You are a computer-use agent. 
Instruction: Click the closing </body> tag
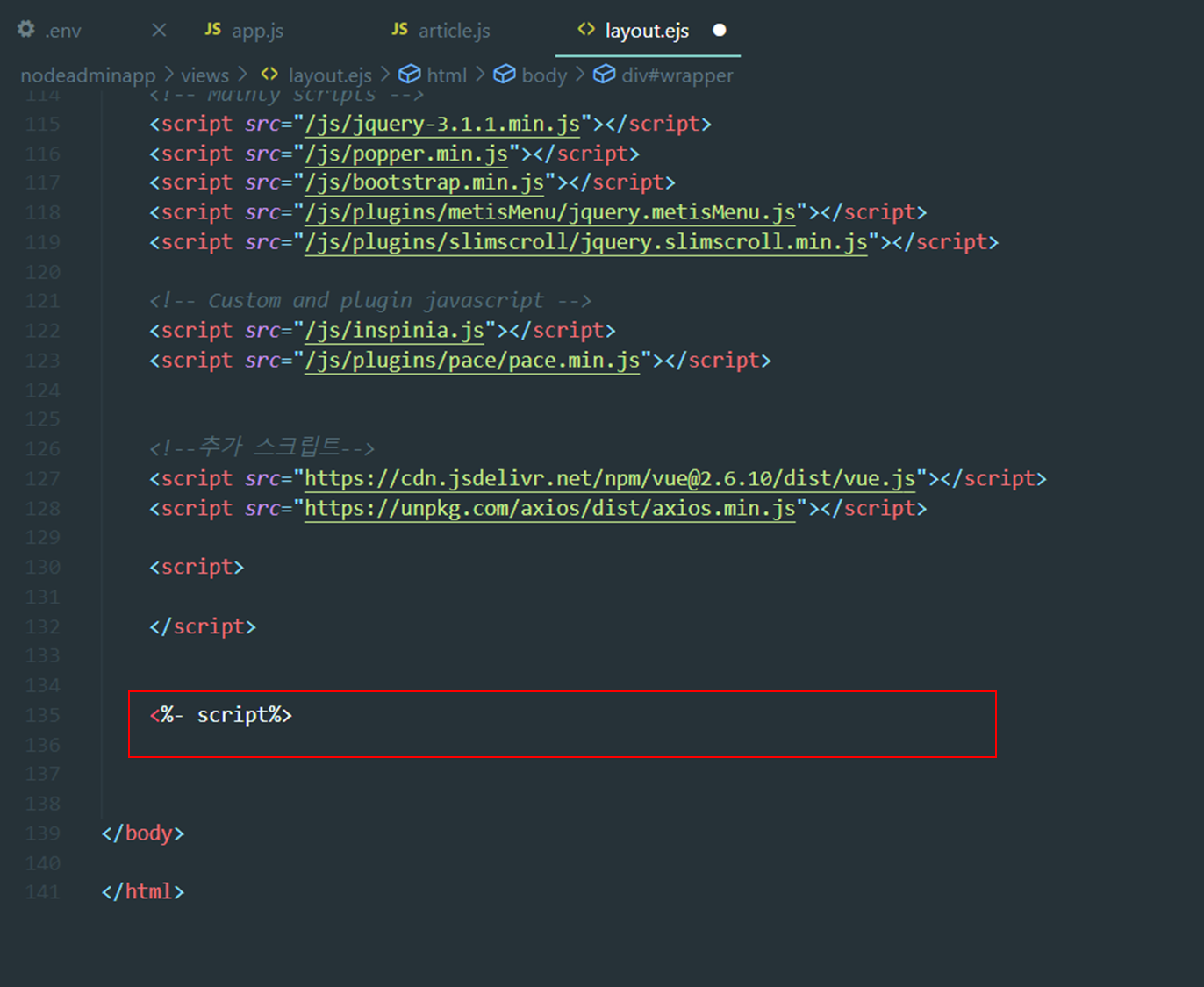pyautogui.click(x=143, y=833)
